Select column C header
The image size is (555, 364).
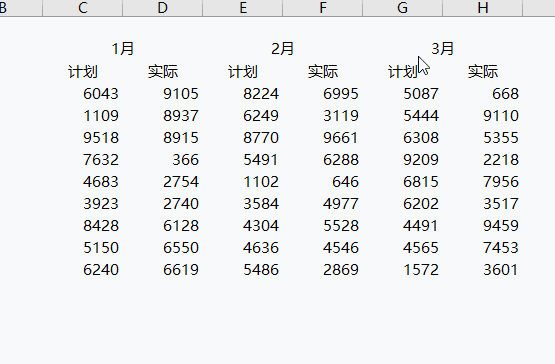tap(82, 8)
